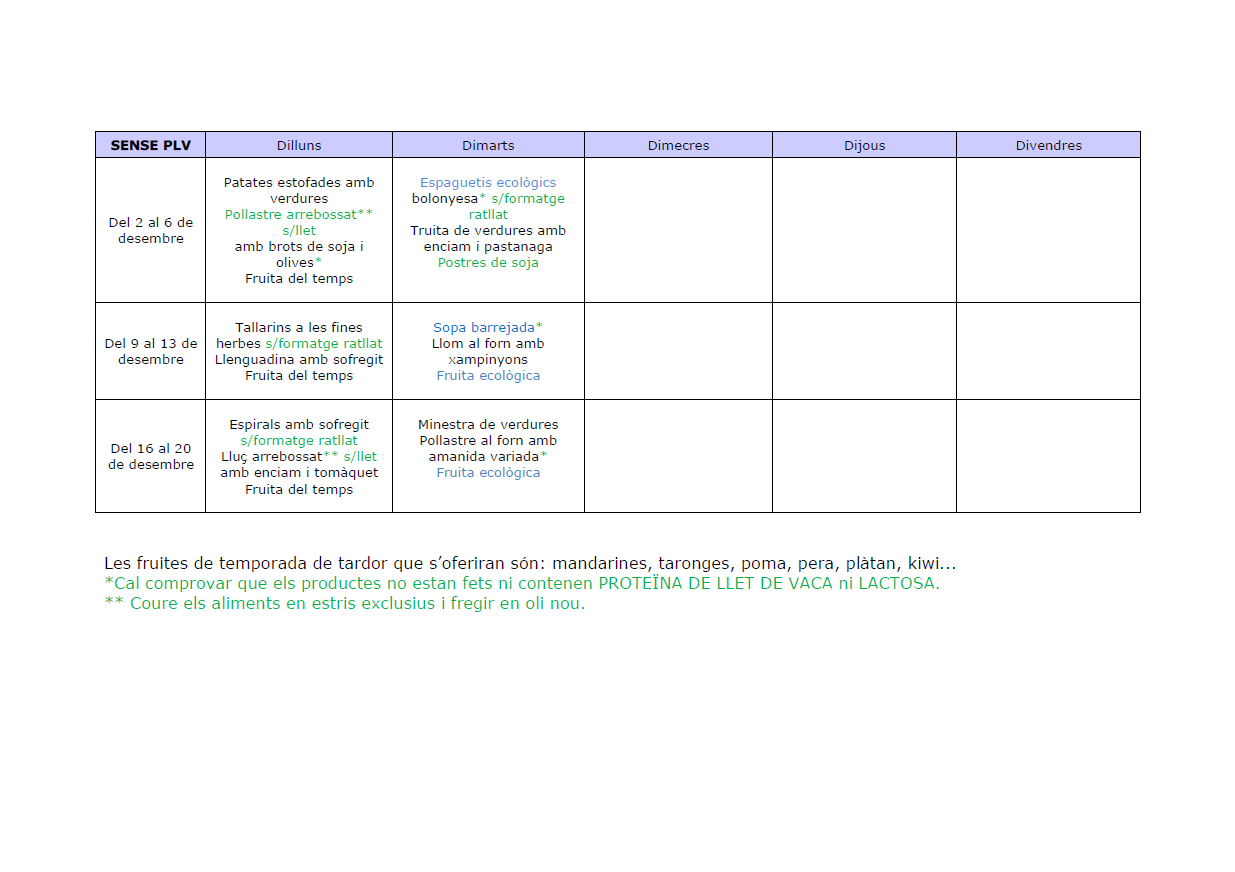This screenshot has width=1235, height=872.
Task: Click the green '*Cal comprovar que els productes' note
Action: tap(522, 584)
